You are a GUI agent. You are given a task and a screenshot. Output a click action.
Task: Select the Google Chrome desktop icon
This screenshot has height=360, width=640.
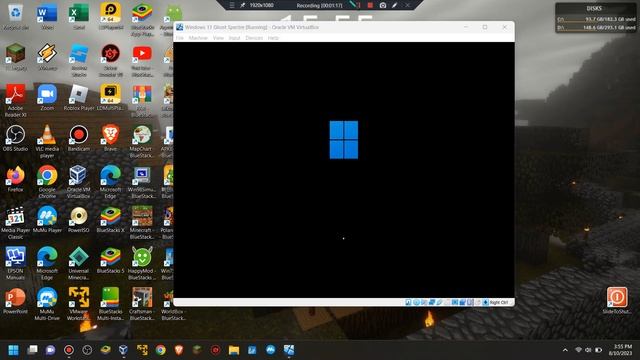pos(47,182)
